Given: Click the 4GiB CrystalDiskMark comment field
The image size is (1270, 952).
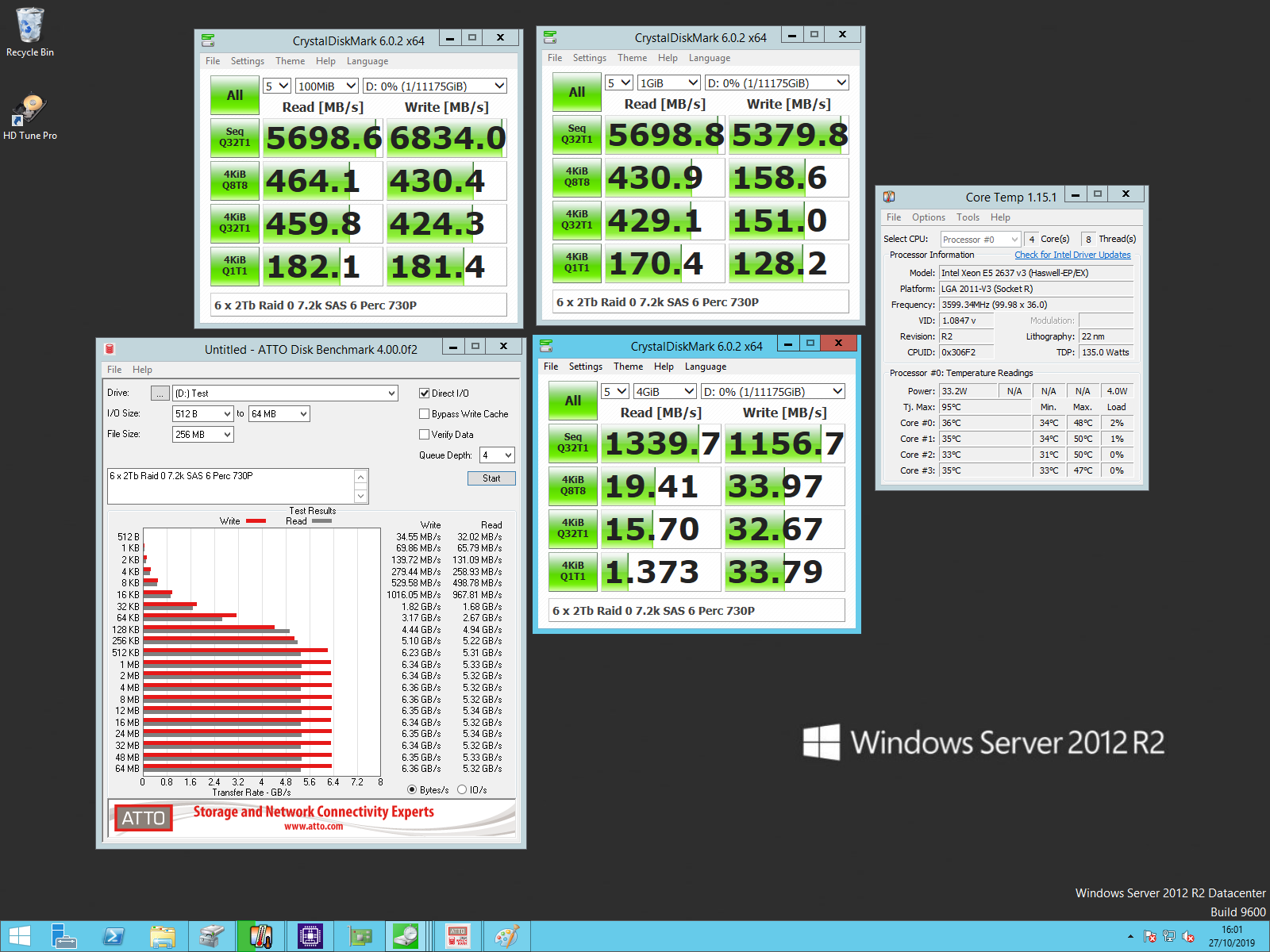Looking at the screenshot, I should 697,611.
